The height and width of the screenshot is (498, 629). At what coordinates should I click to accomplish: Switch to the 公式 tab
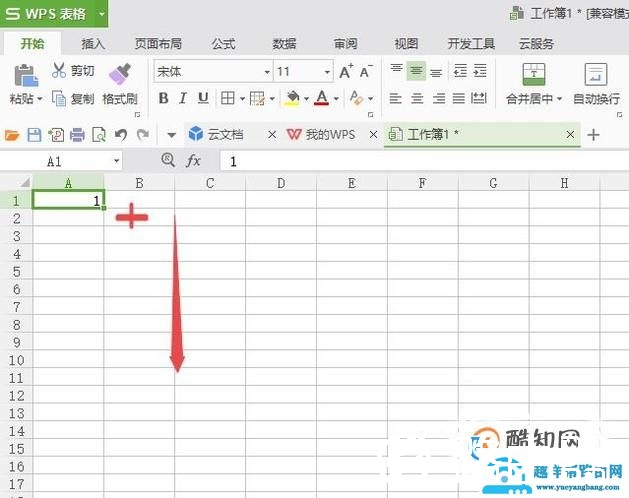tap(223, 43)
